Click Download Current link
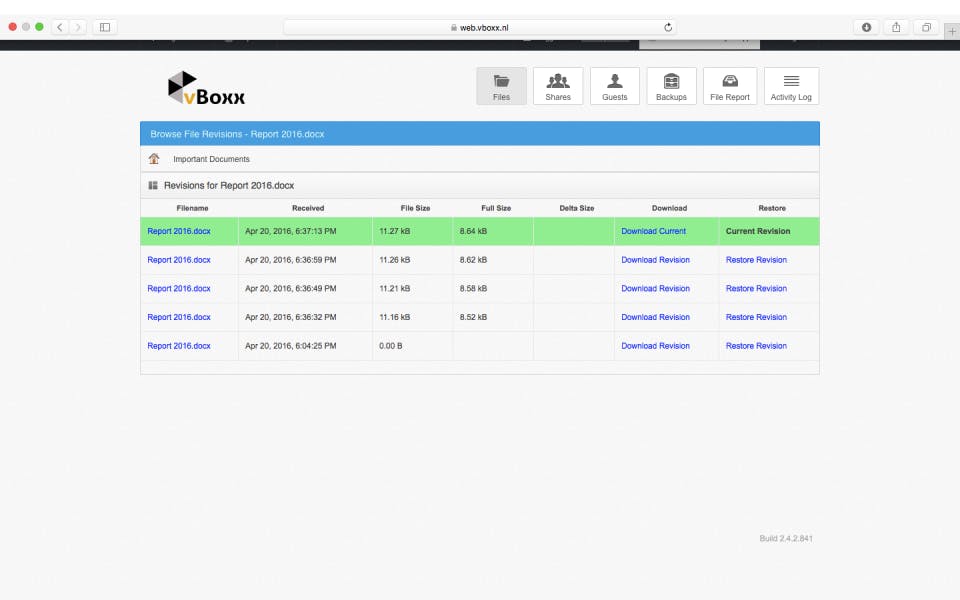This screenshot has width=960, height=600. pyautogui.click(x=653, y=231)
